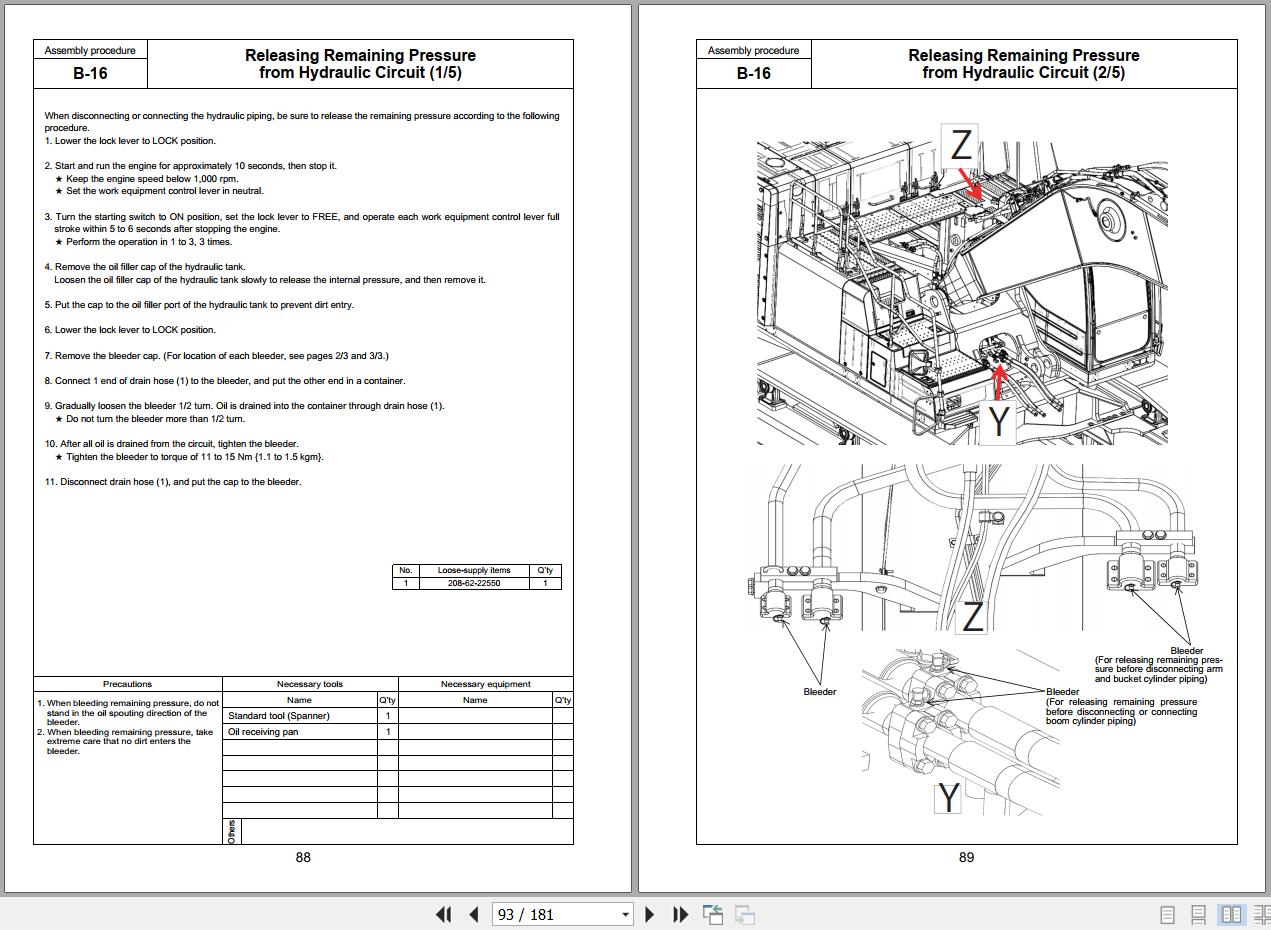The width and height of the screenshot is (1271, 930).
Task: Click the 'B-16' code on page 89
Action: pos(754,73)
